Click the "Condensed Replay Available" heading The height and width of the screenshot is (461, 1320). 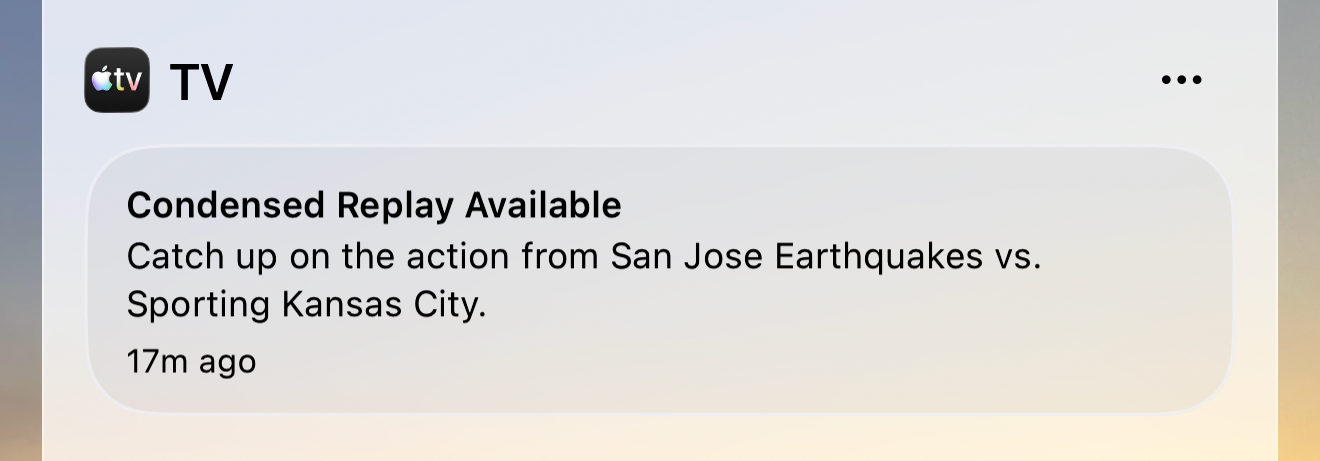click(x=374, y=205)
